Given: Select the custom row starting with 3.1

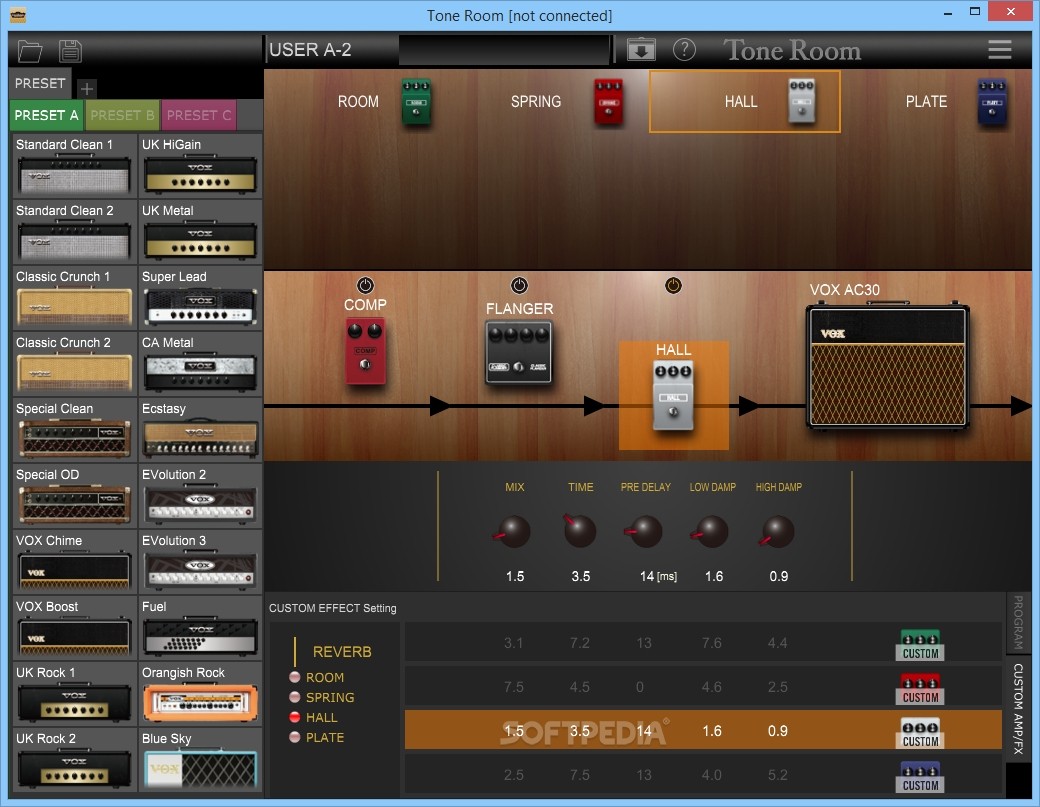Looking at the screenshot, I should coord(703,642).
